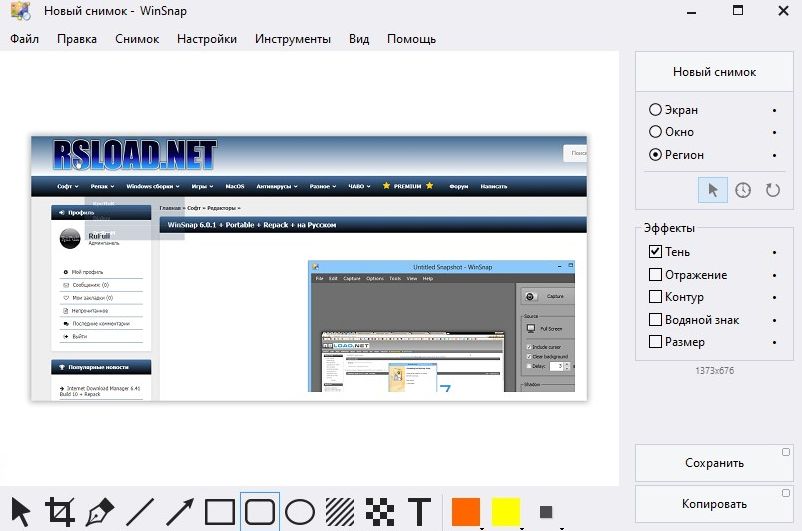Minimize the WinSnap window

692,11
